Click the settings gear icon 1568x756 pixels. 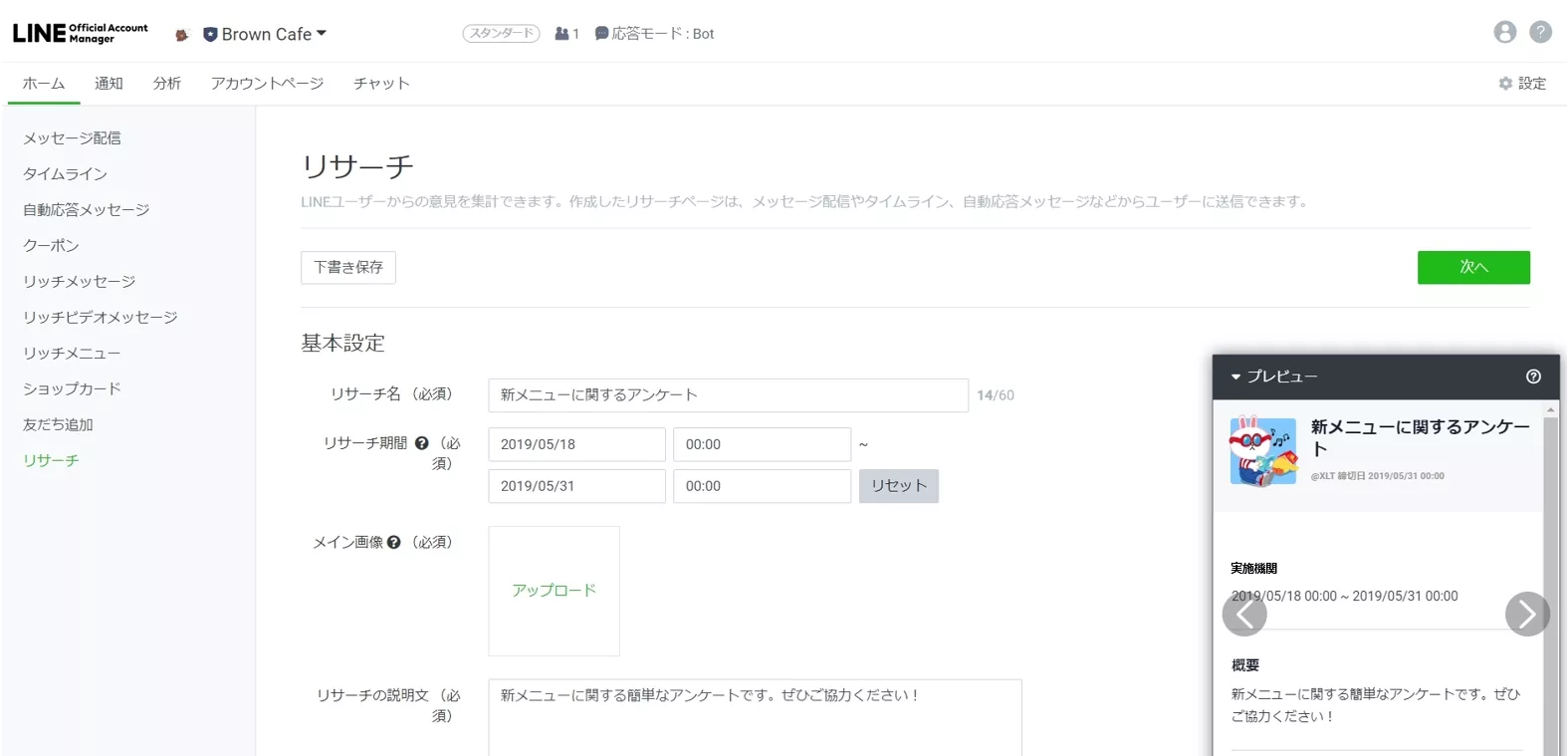(1505, 84)
